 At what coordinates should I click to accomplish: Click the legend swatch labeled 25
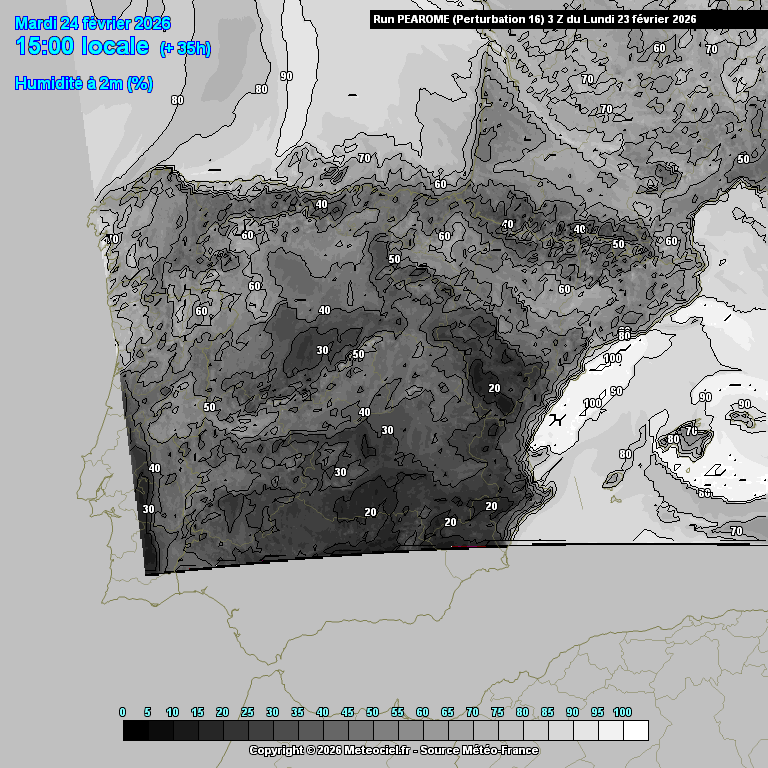pos(260,731)
